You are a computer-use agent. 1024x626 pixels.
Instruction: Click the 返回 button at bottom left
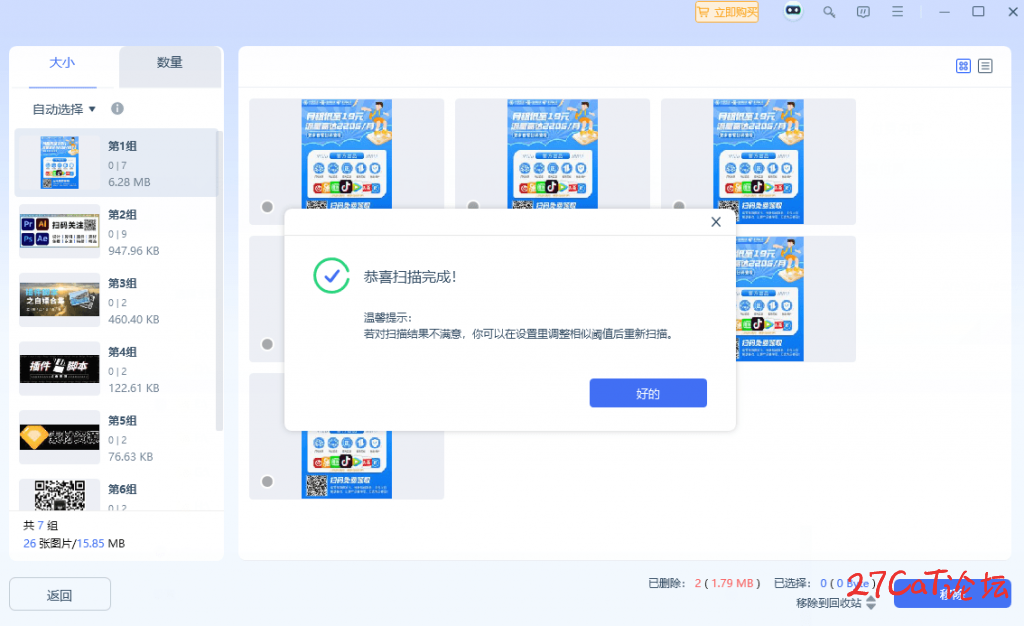59,594
